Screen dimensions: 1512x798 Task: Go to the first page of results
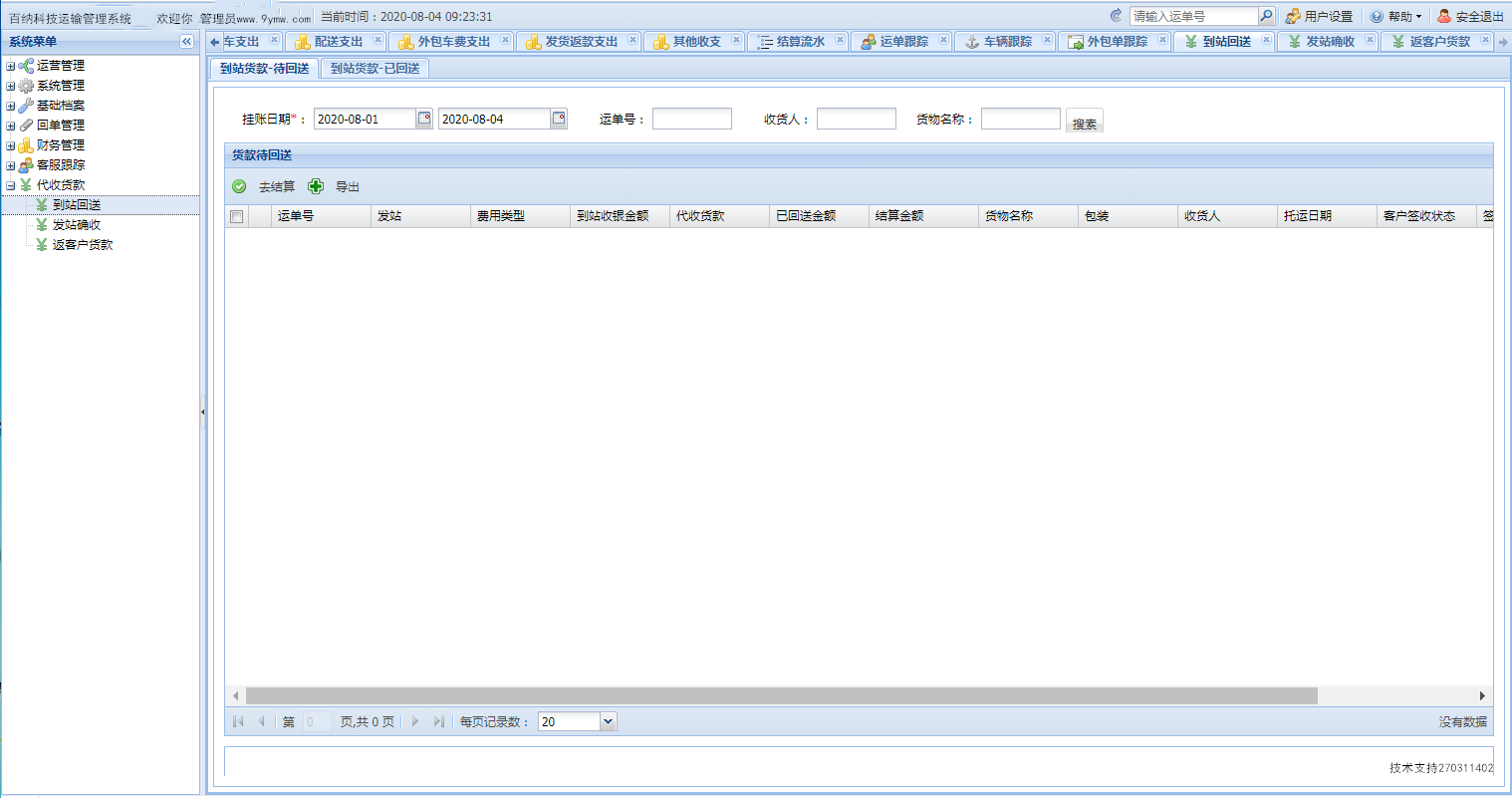238,721
